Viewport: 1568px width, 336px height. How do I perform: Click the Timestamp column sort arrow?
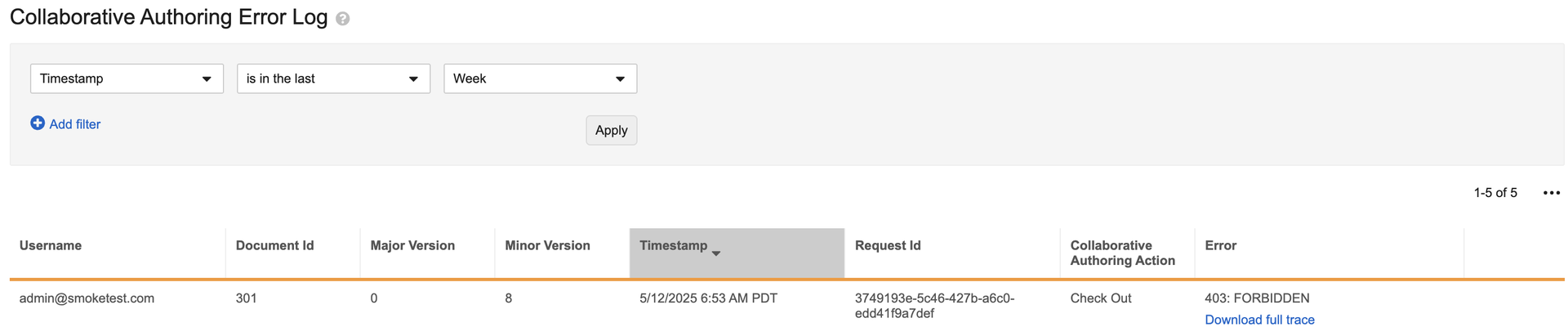(716, 253)
